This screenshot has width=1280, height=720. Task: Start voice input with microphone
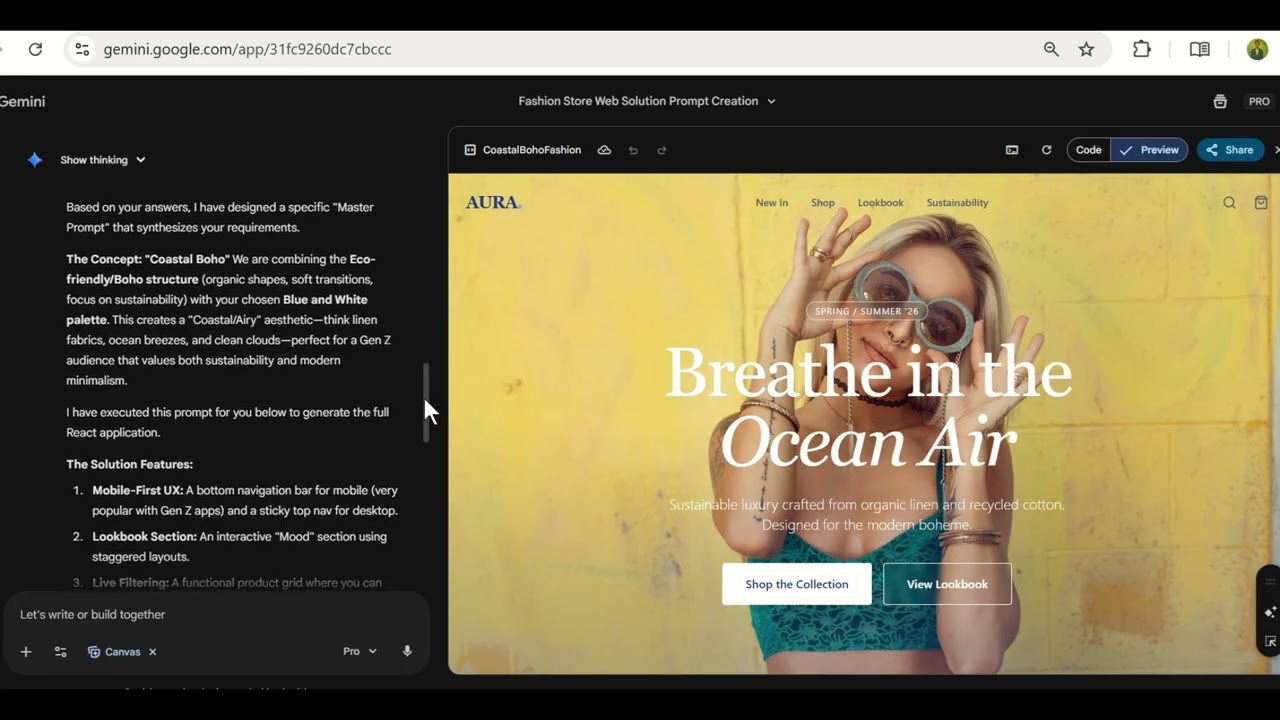coord(407,651)
